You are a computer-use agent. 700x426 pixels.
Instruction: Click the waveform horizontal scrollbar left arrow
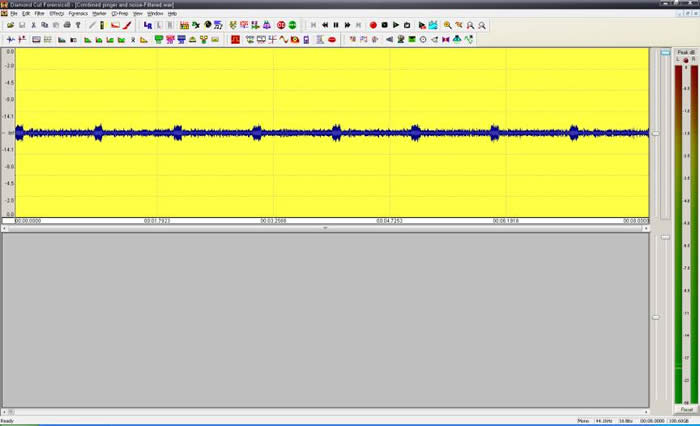pyautogui.click(x=4, y=228)
